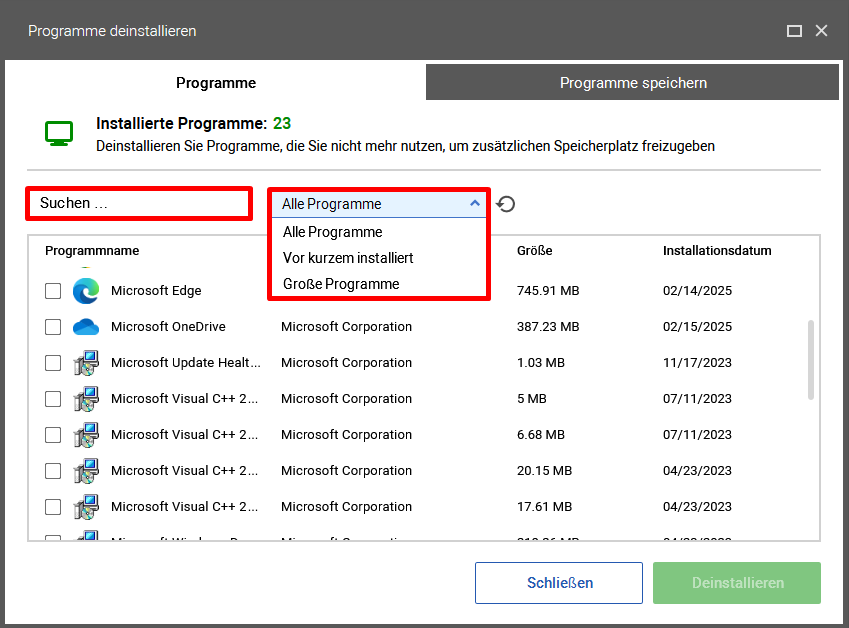Click the Microsoft Visual C++ name with 6.68 MB
This screenshot has width=849, height=628.
pos(184,435)
